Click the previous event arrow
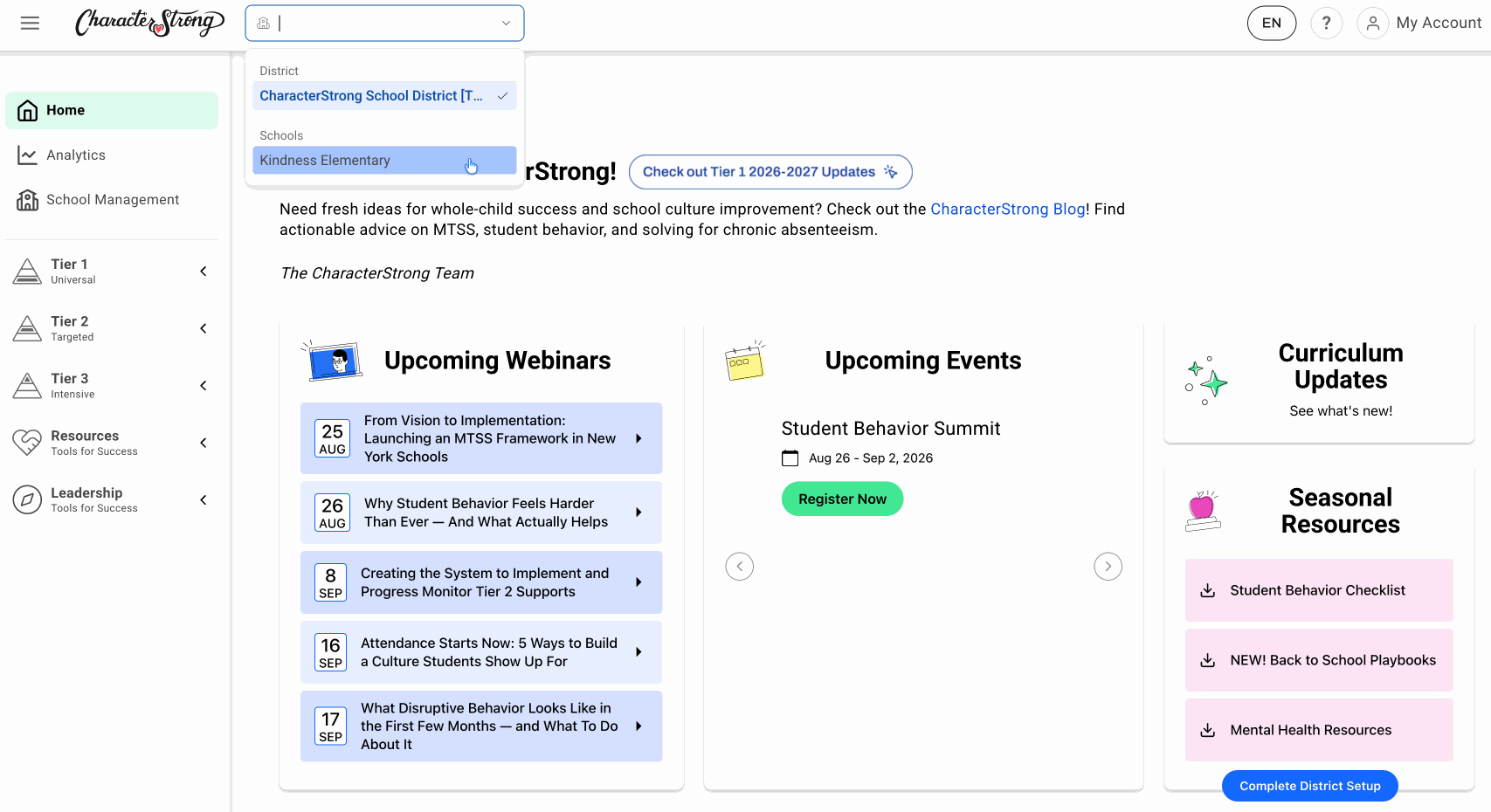The width and height of the screenshot is (1491, 812). [x=740, y=567]
